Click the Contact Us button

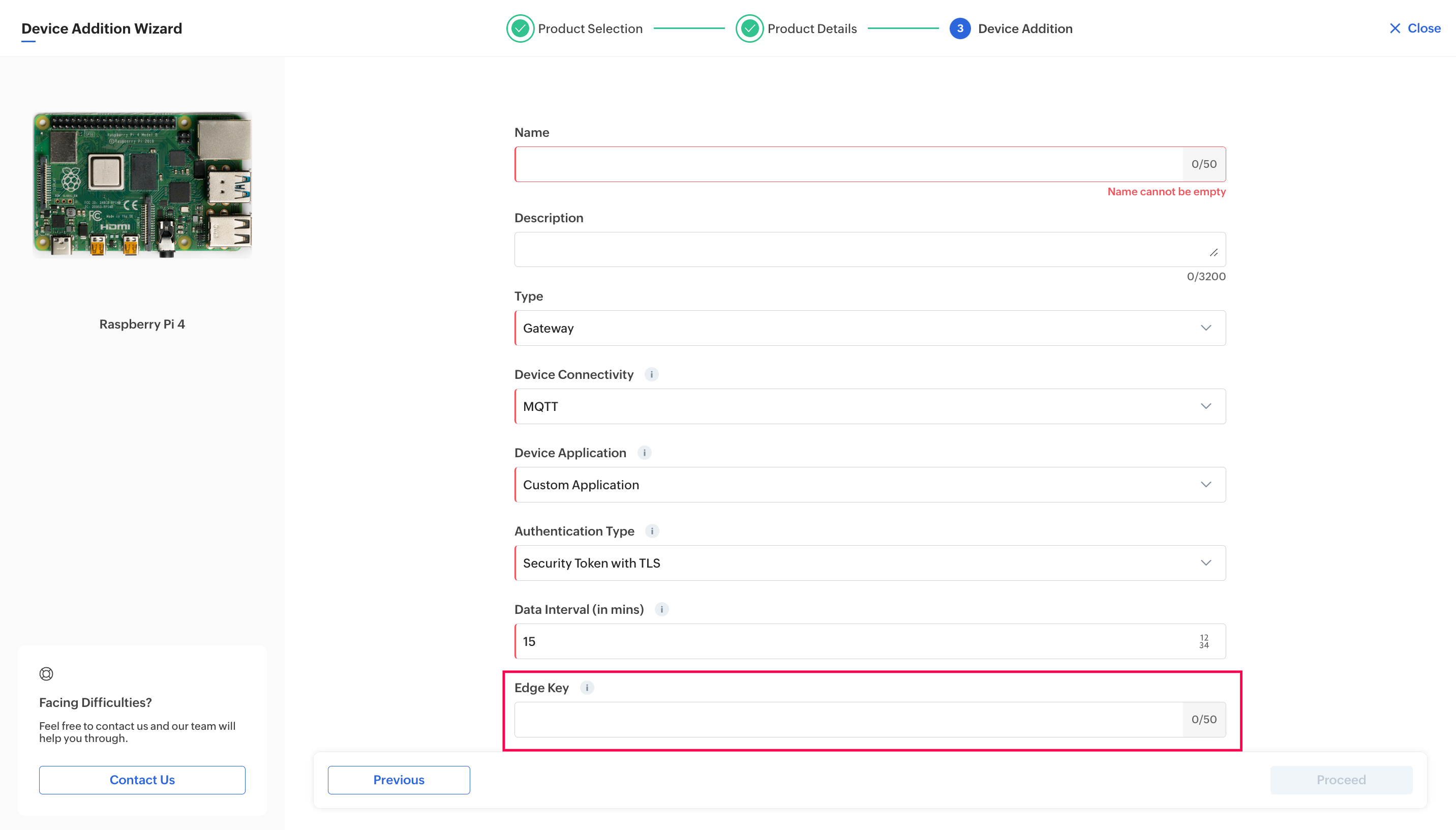point(142,780)
